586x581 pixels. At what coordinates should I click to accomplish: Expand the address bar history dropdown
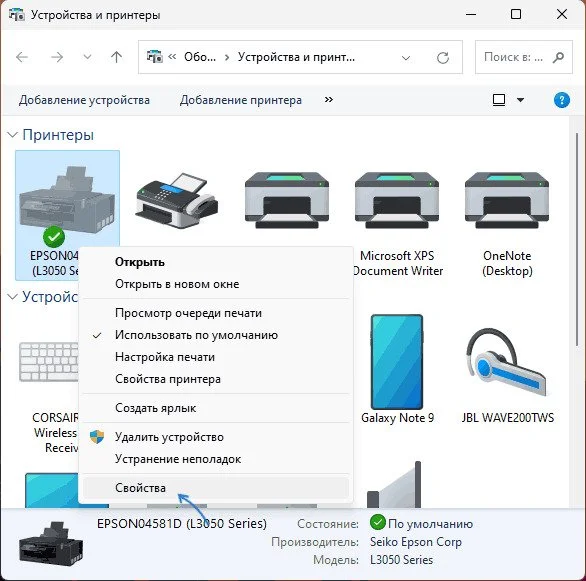coord(406,58)
